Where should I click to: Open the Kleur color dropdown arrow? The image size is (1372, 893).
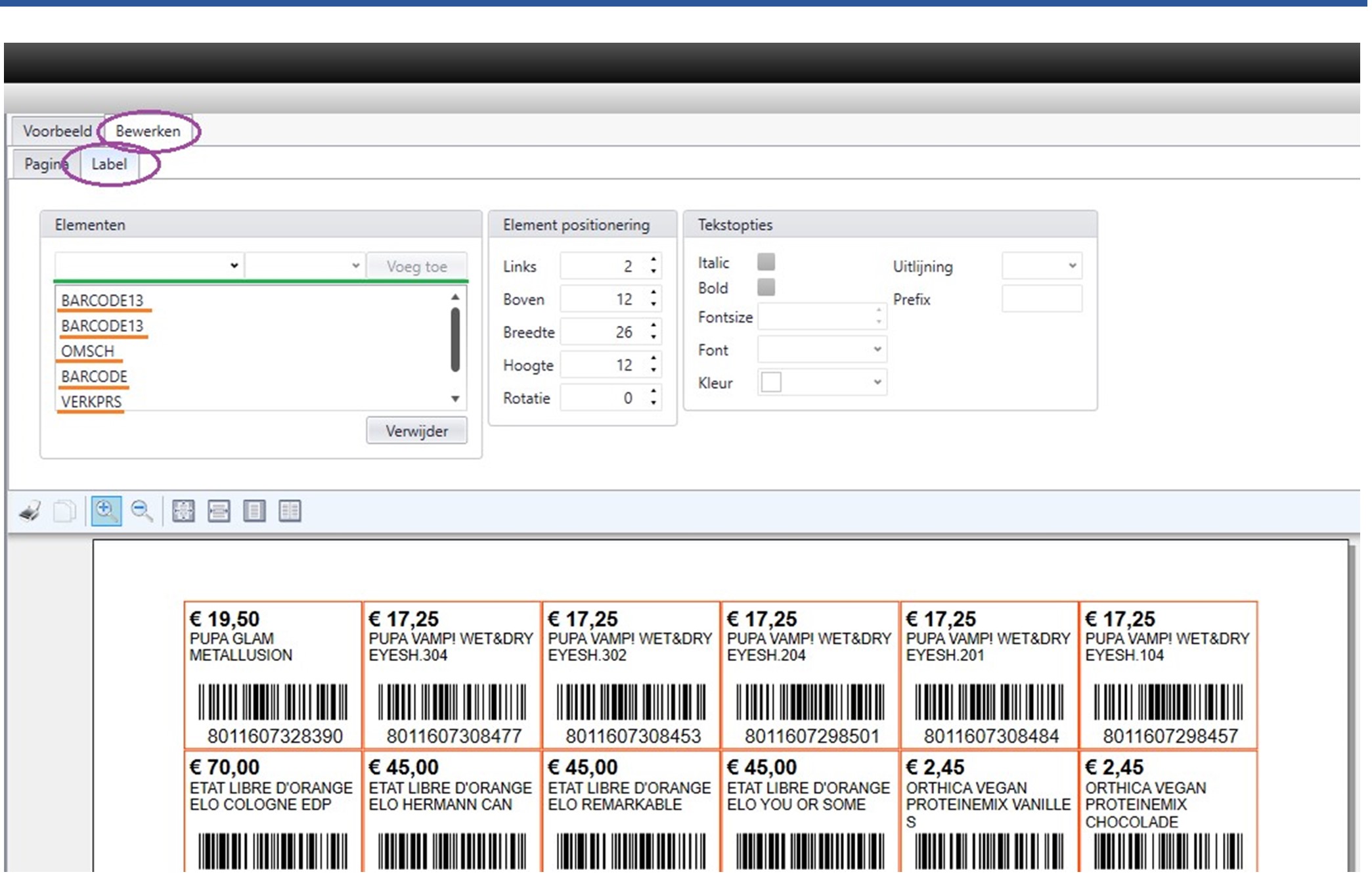click(x=877, y=382)
